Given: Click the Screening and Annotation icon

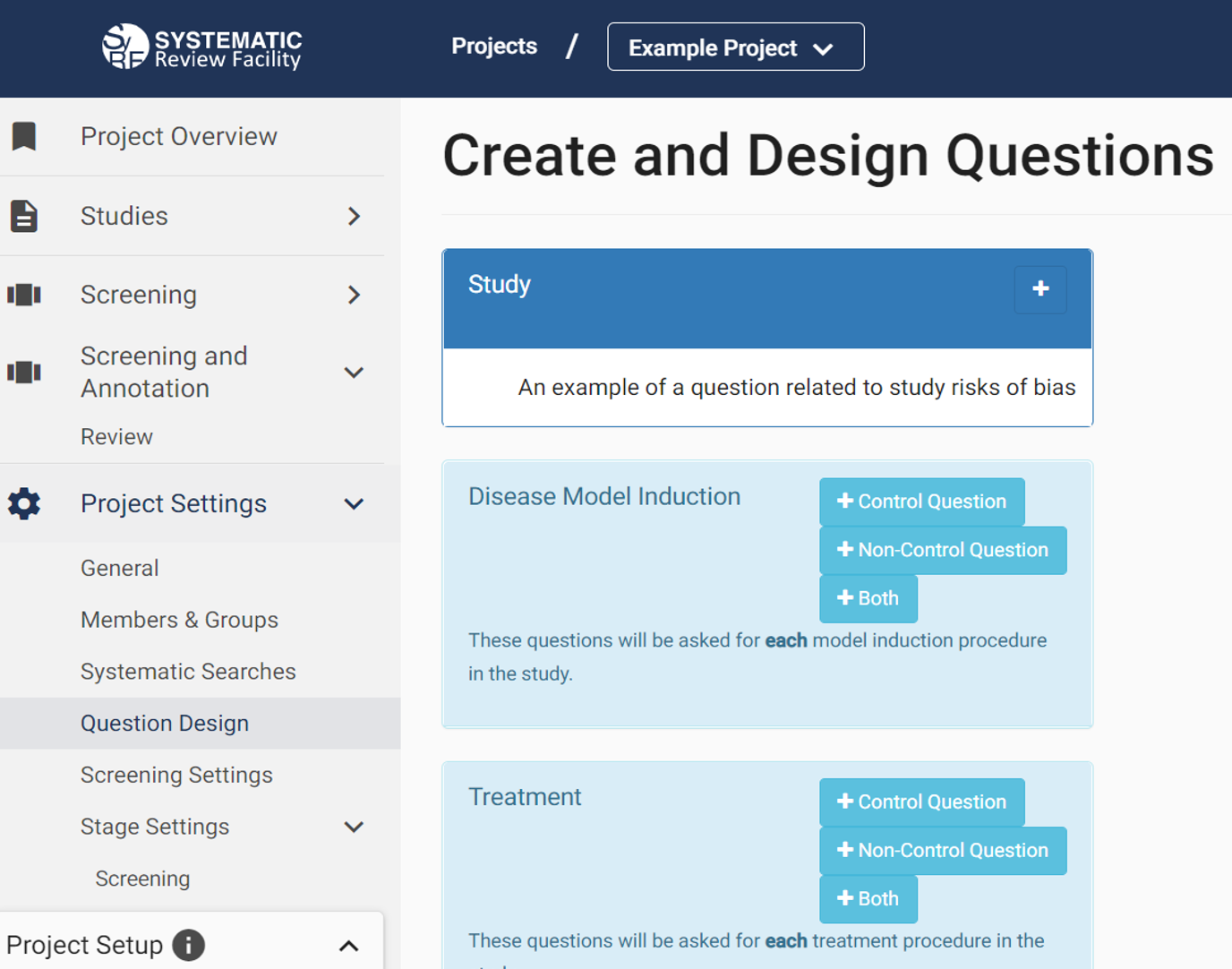Looking at the screenshot, I should (x=24, y=372).
